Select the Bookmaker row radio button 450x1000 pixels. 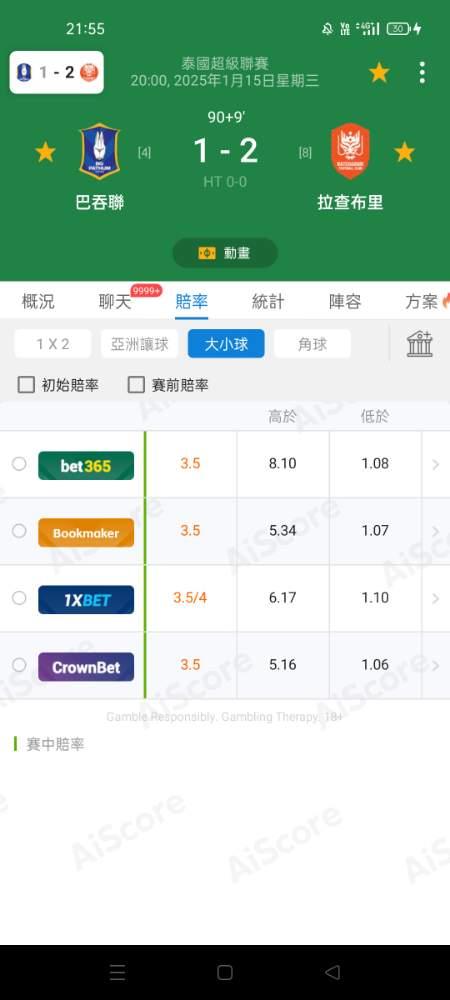(19, 531)
